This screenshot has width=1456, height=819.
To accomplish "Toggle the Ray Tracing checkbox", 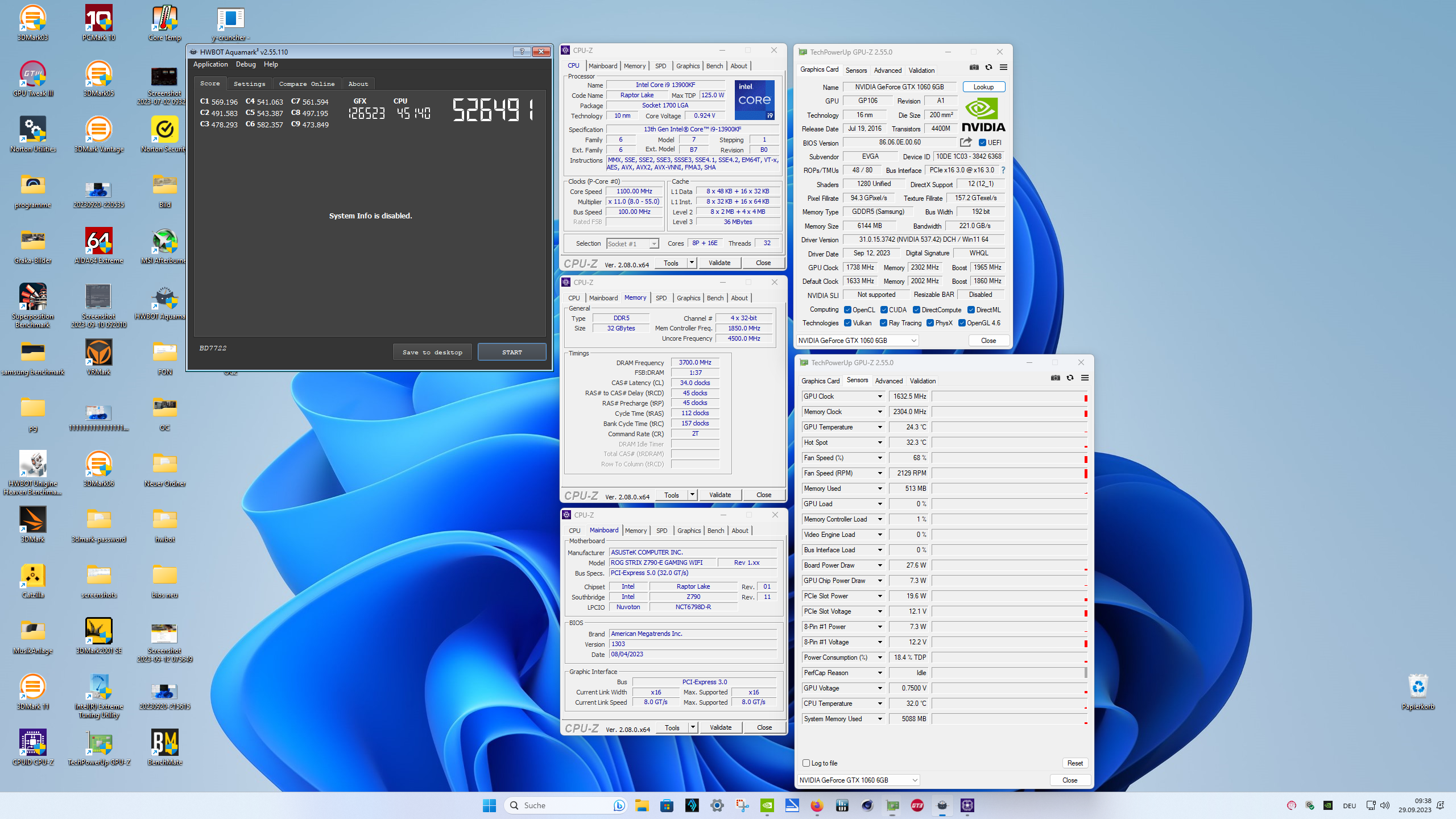I will 883,323.
